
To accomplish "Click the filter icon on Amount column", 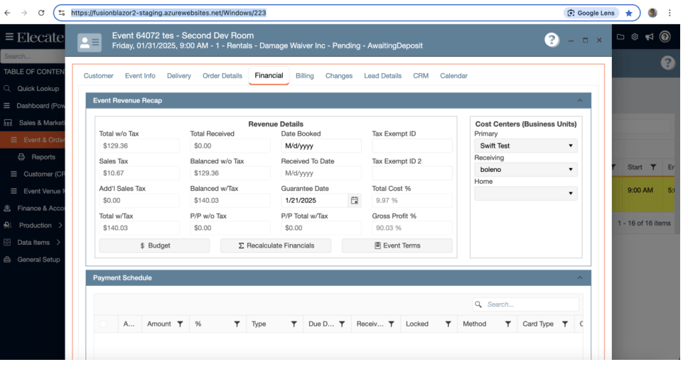I will [180, 324].
